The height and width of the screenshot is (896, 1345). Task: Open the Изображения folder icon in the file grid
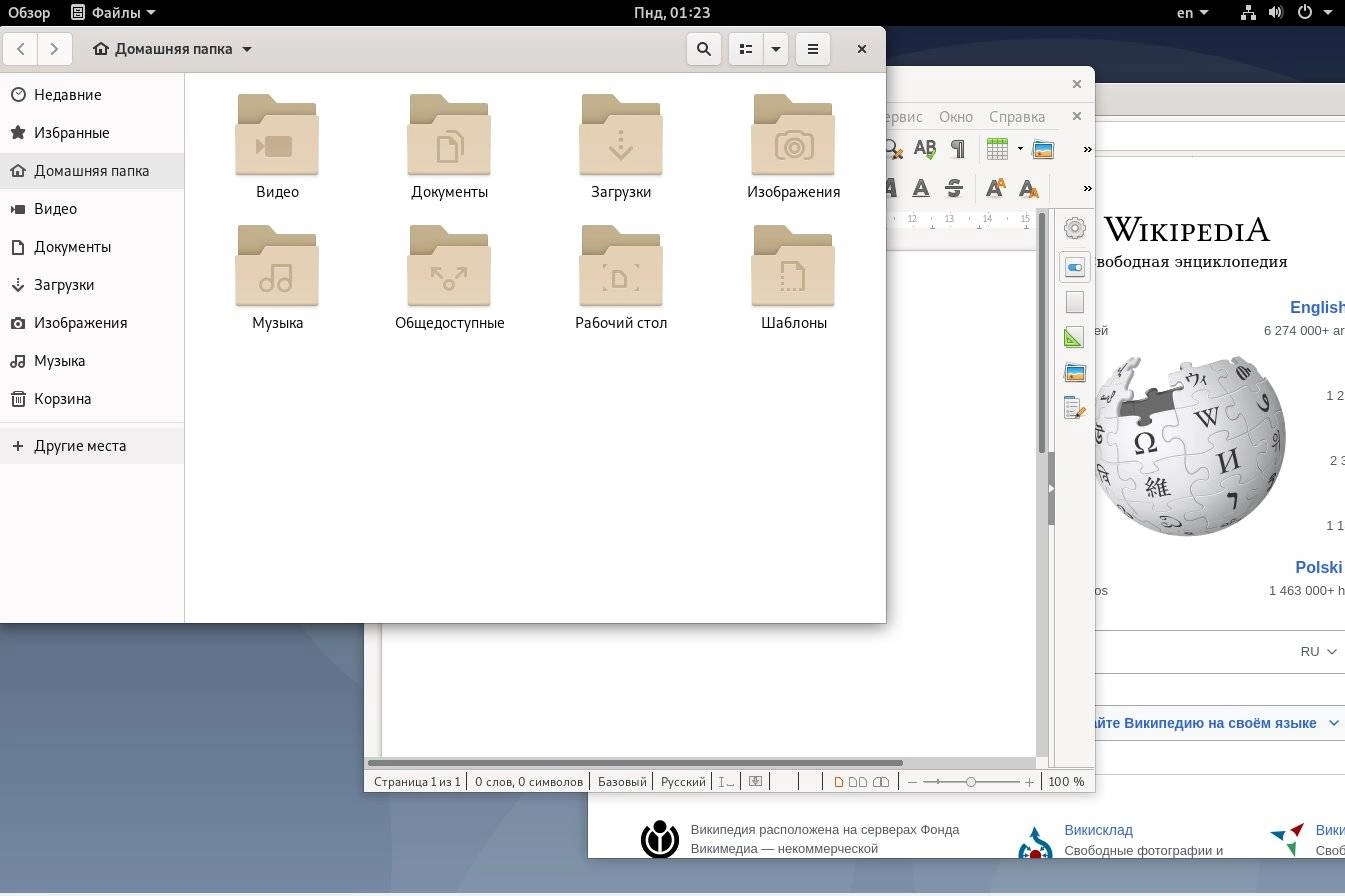793,134
